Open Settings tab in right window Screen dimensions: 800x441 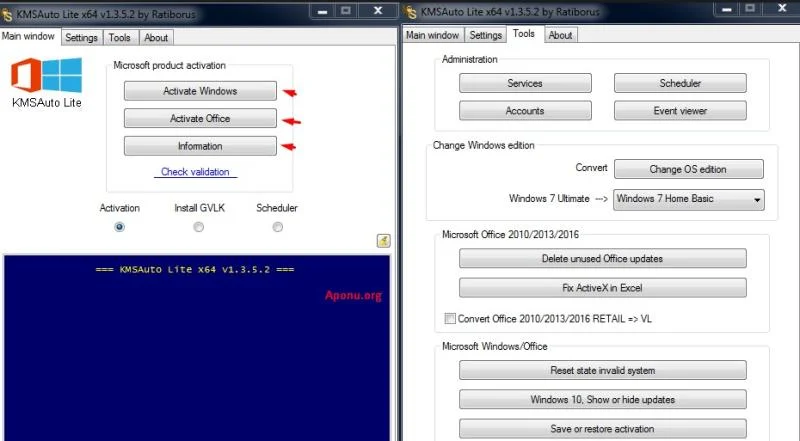485,35
